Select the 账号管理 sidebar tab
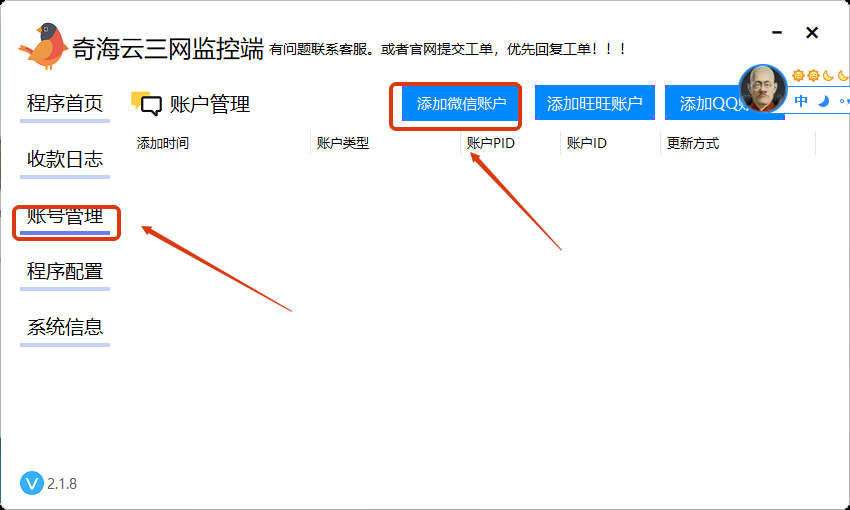 pos(65,216)
